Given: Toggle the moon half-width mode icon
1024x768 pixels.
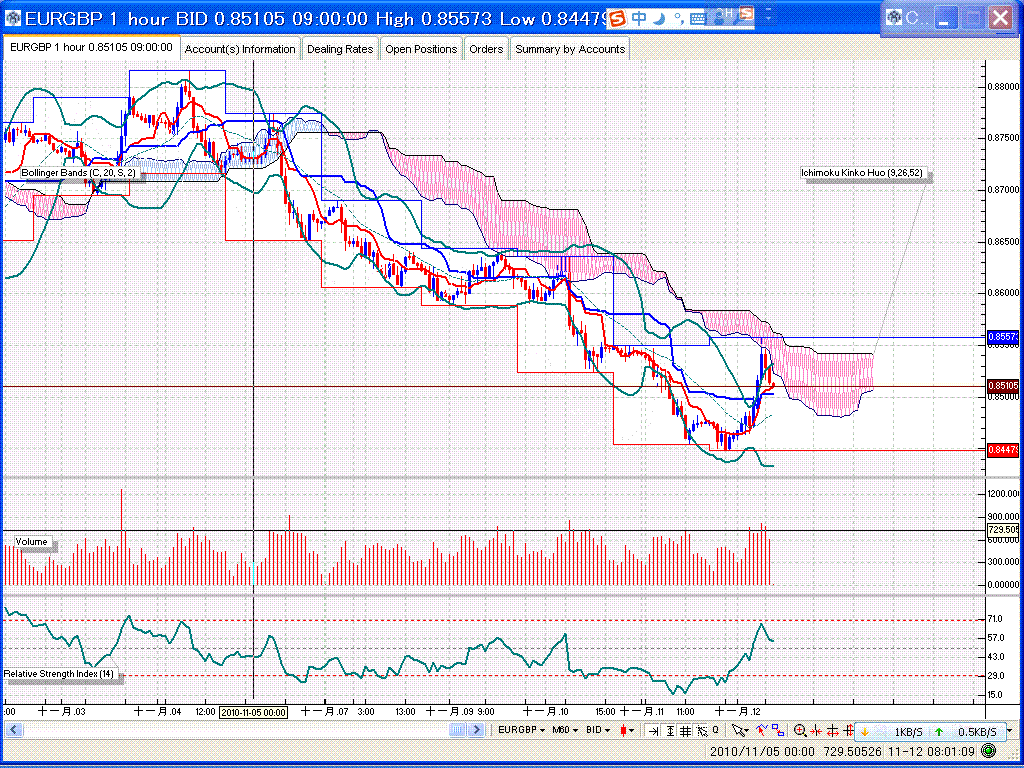Looking at the screenshot, I should pos(659,18).
